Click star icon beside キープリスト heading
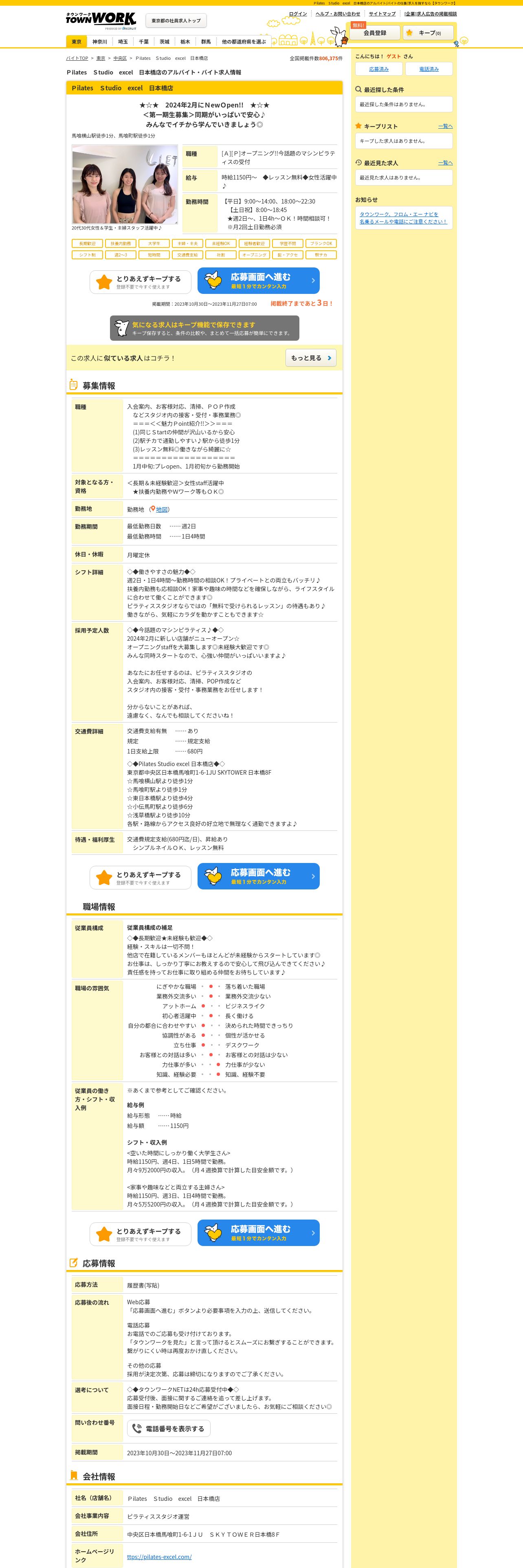Image resolution: width=523 pixels, height=1568 pixels. point(358,126)
